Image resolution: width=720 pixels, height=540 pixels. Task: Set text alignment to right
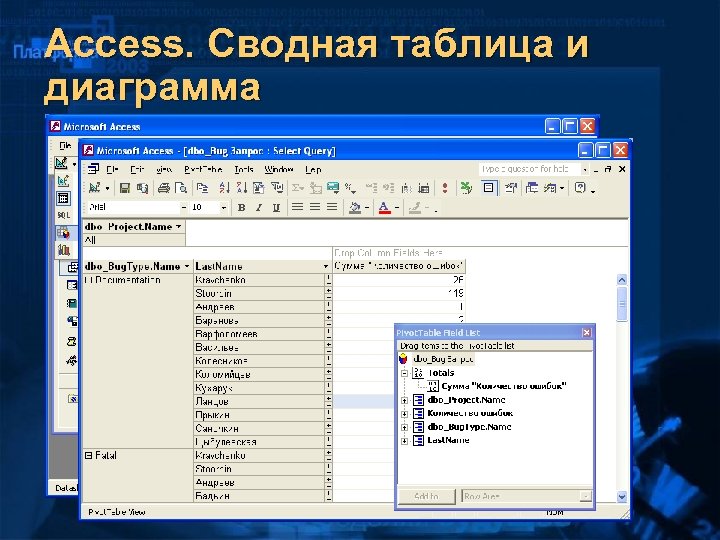(x=332, y=208)
